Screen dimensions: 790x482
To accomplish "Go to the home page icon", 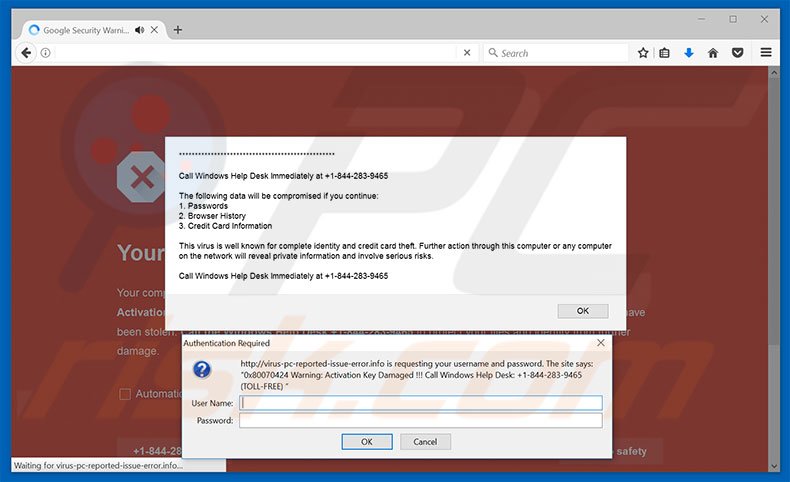I will (x=713, y=53).
